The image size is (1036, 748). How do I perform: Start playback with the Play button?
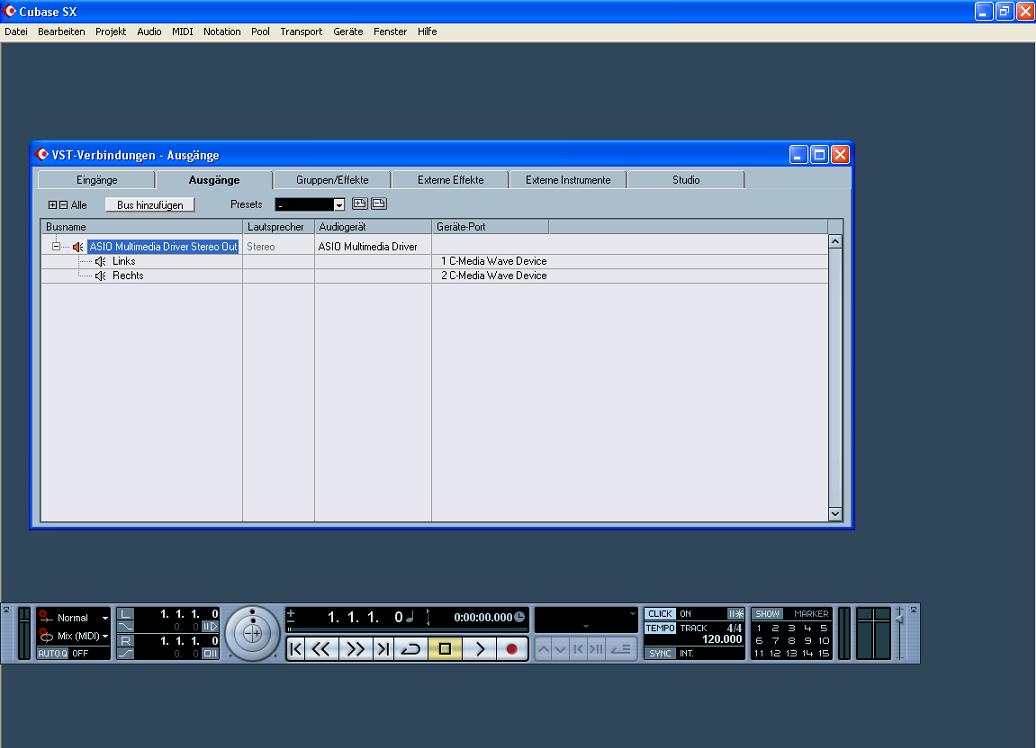tap(480, 649)
